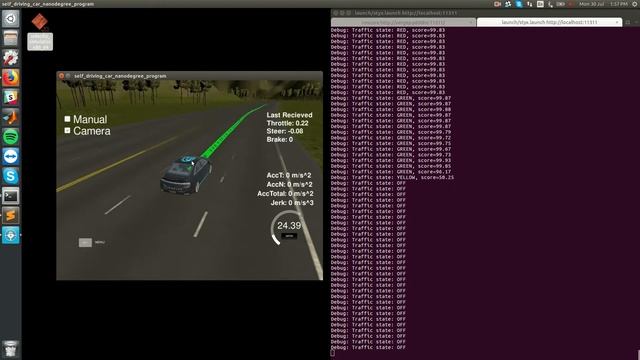Toggle the Camera checkbox in simulator
Screen dimensions: 640x360
pyautogui.click(x=67, y=131)
